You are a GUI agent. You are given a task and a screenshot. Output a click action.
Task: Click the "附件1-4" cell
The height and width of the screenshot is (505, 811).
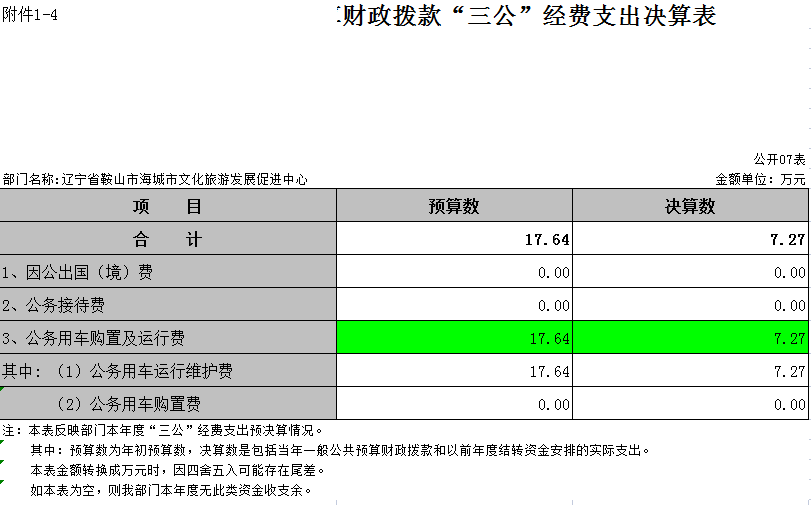point(29,15)
